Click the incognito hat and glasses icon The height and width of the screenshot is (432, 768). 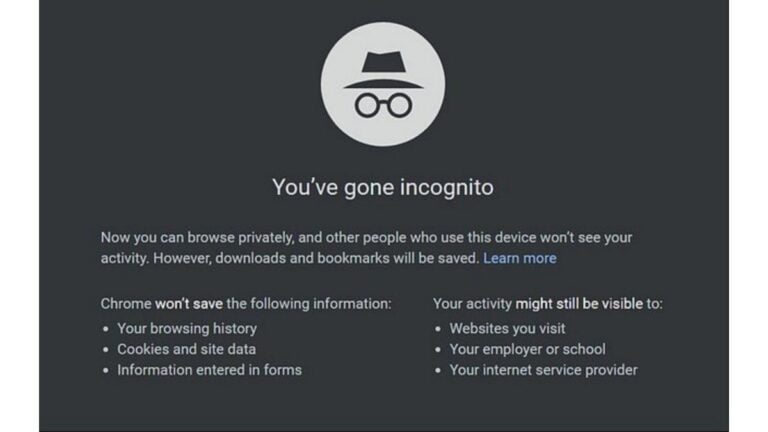click(383, 85)
